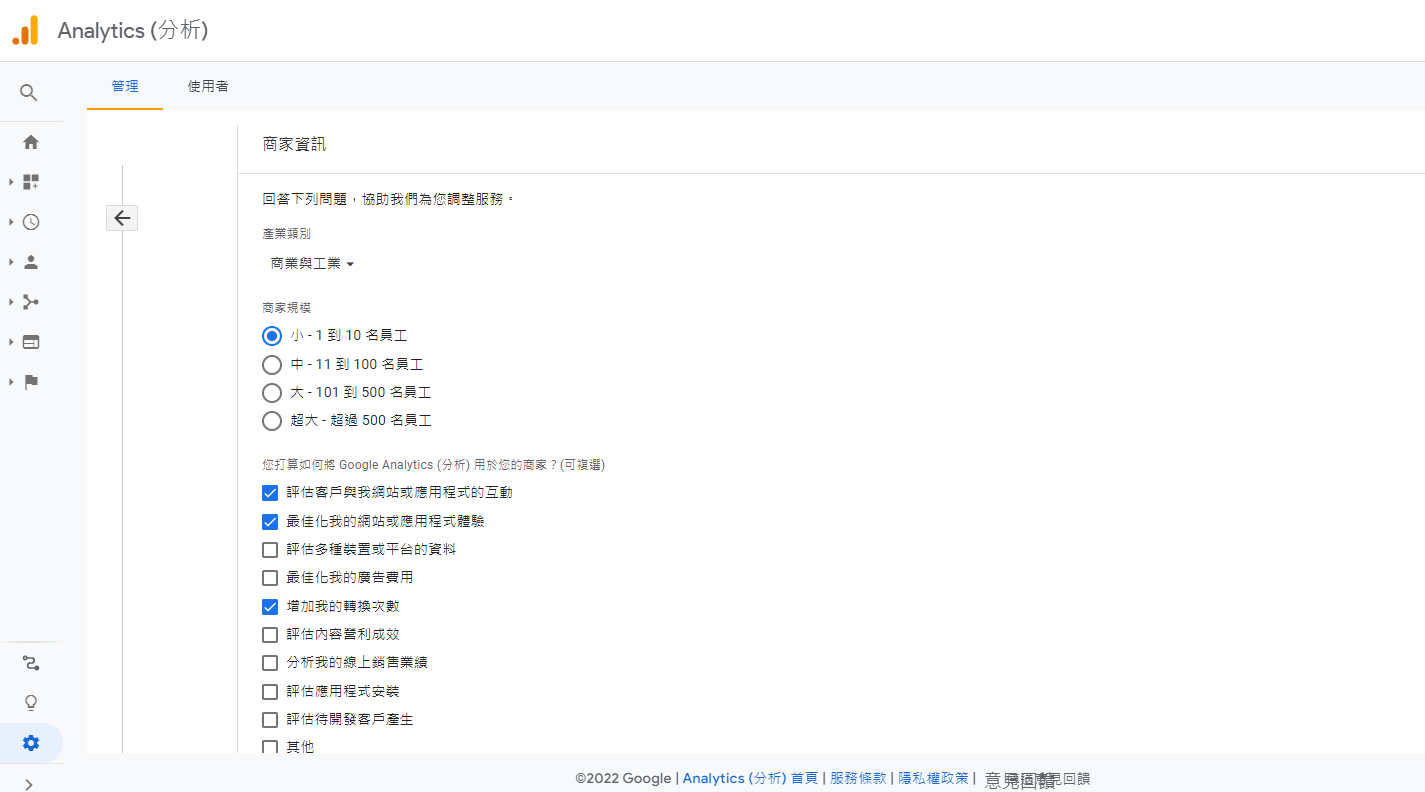1425x792 pixels.
Task: Open 隱私權政策 footer link
Action: tap(934, 778)
